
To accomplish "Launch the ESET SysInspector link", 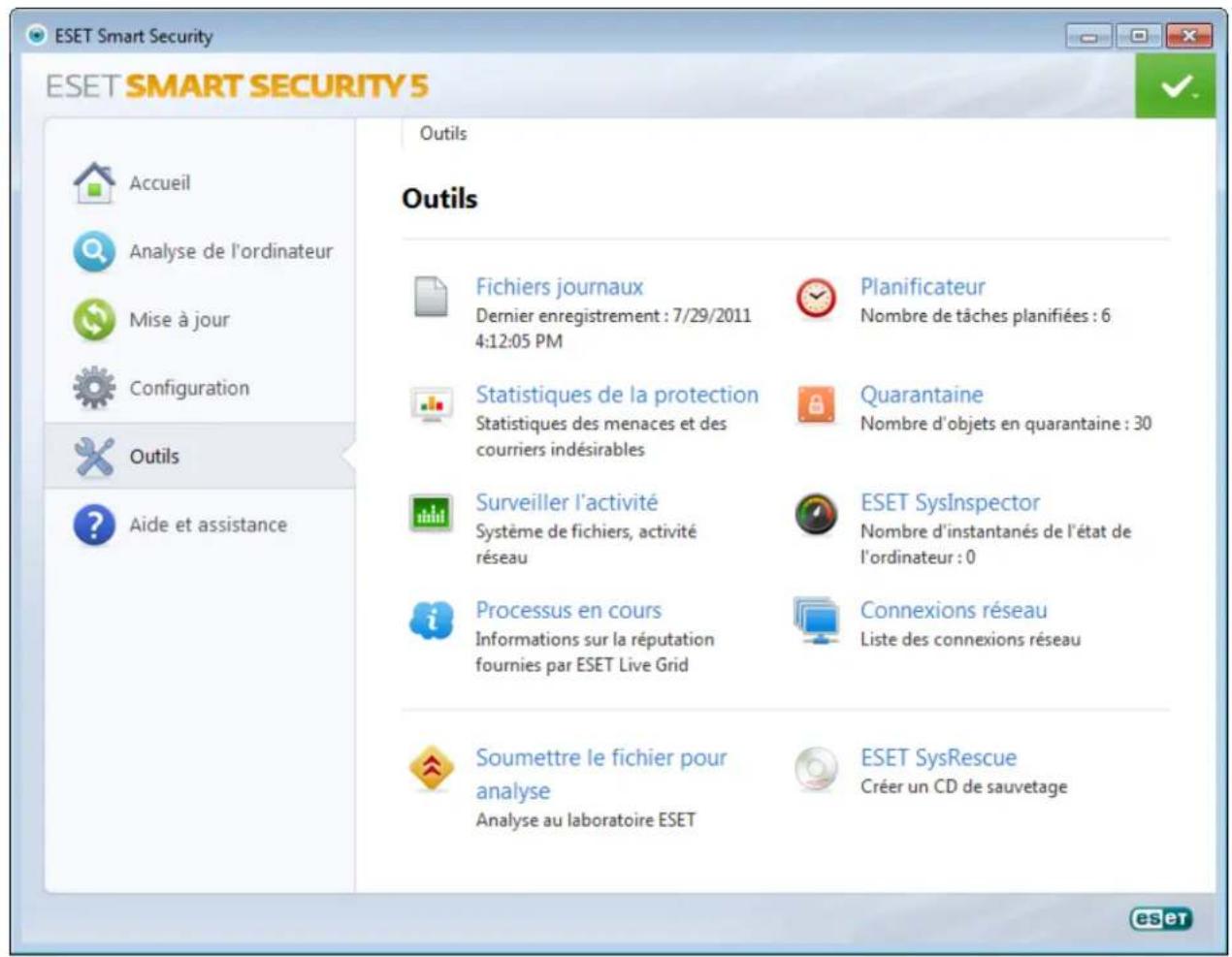I will coord(950,502).
